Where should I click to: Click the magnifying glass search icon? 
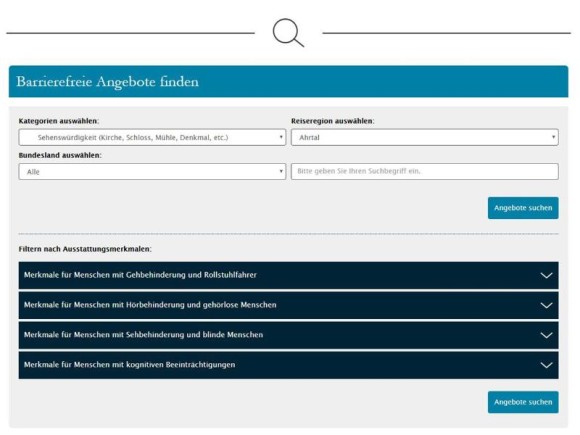click(289, 33)
